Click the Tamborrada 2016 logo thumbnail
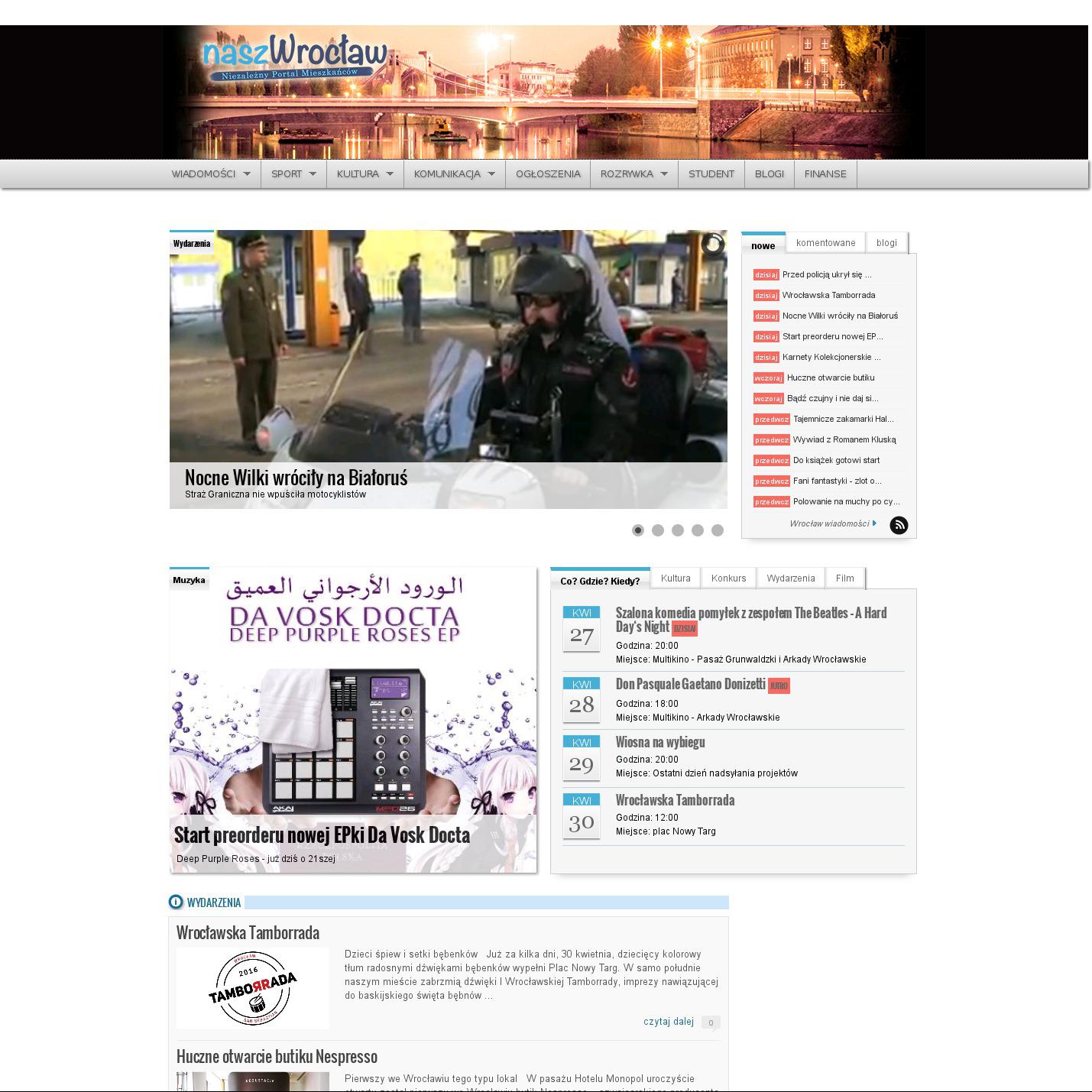Viewport: 1092px width, 1092px height. [x=253, y=988]
